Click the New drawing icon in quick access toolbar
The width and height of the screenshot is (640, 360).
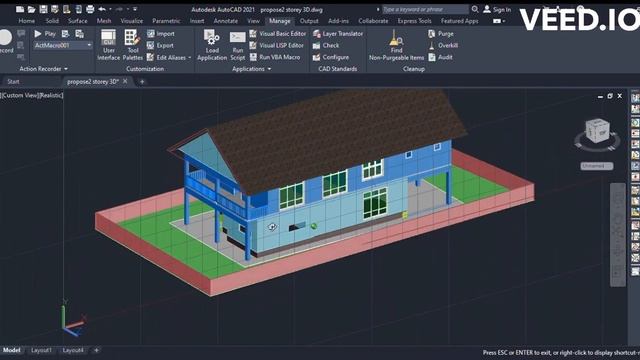(20, 9)
